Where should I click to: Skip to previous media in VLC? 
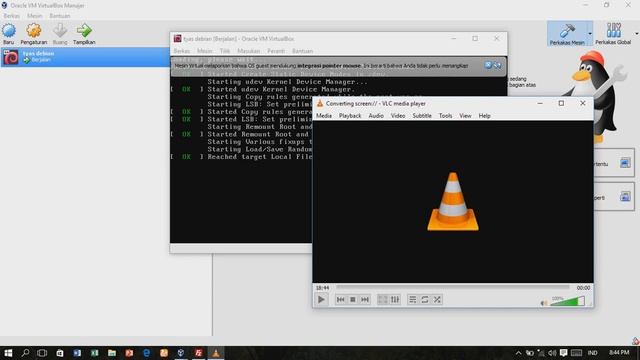pos(340,300)
